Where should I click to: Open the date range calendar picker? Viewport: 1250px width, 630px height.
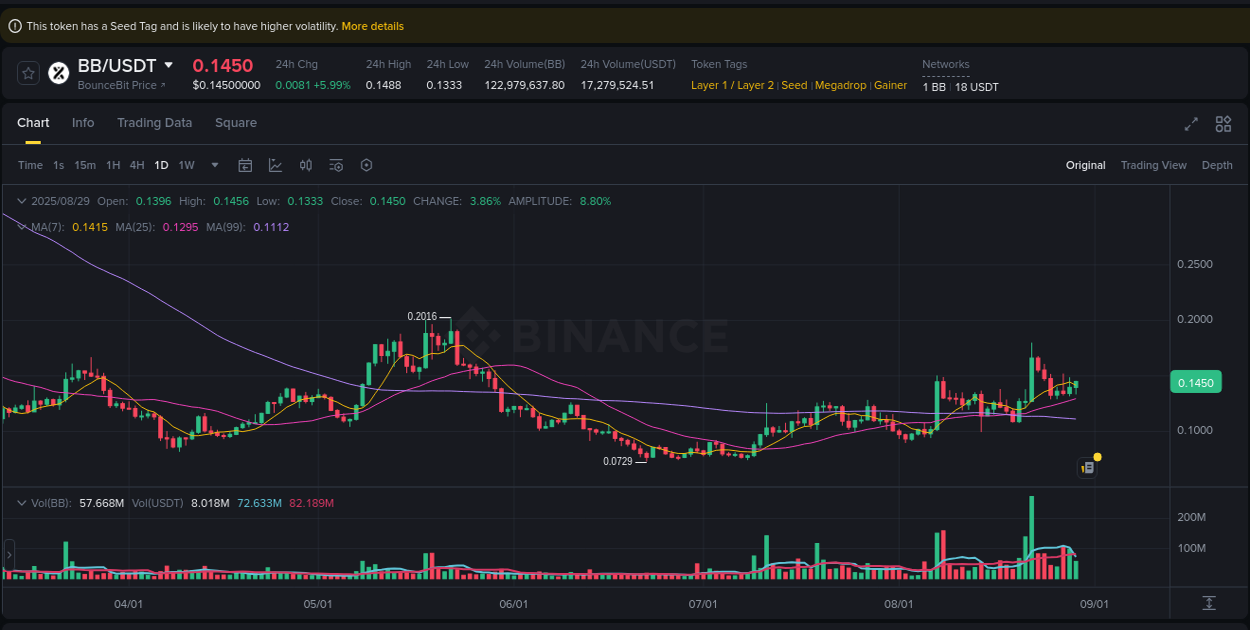[x=245, y=165]
